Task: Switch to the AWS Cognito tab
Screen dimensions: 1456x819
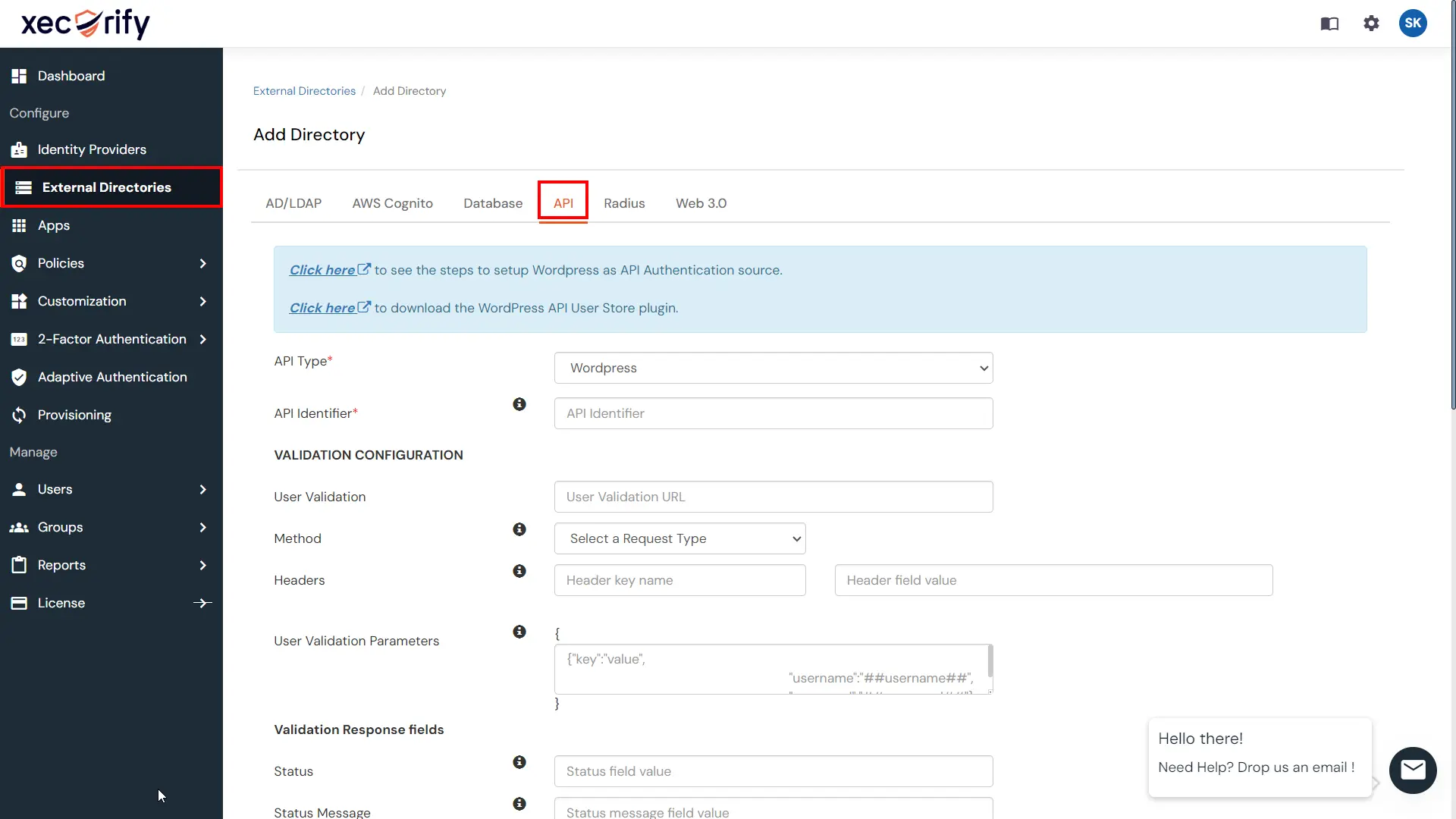Action: (392, 203)
